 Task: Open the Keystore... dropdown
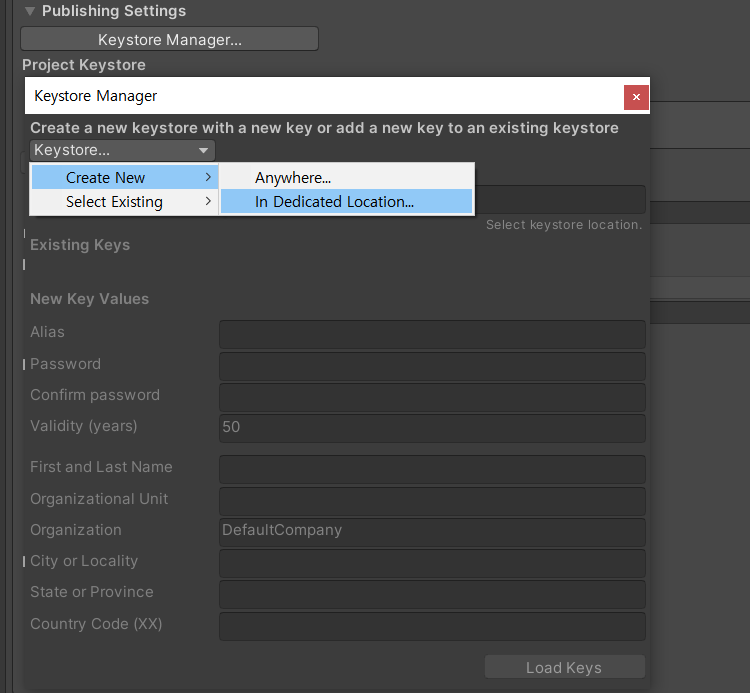click(122, 150)
